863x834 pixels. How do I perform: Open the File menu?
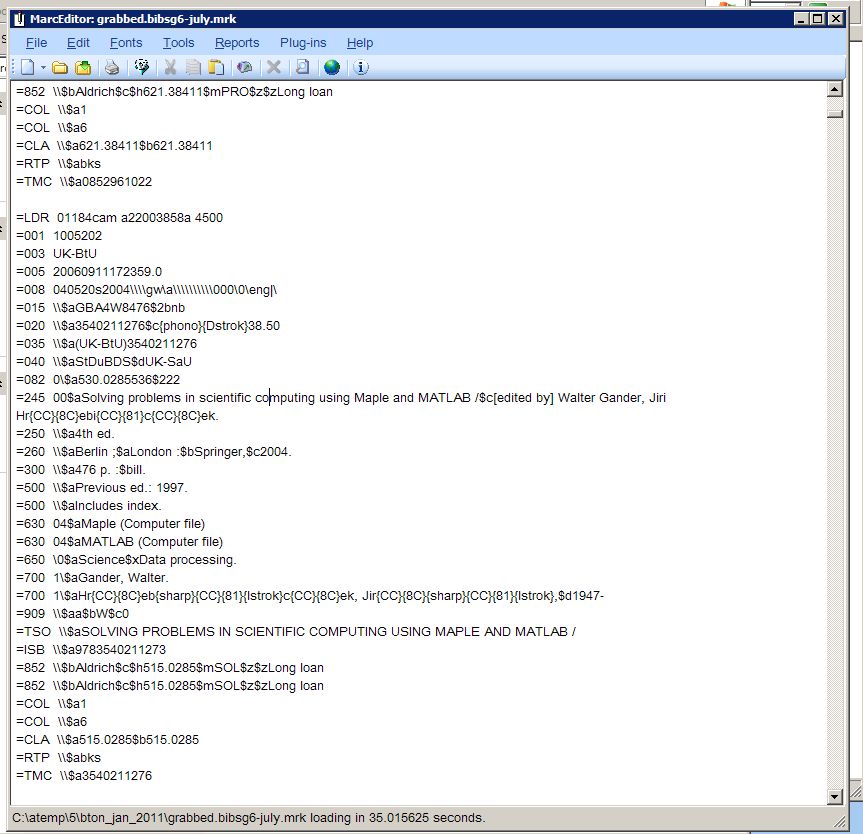coord(36,43)
